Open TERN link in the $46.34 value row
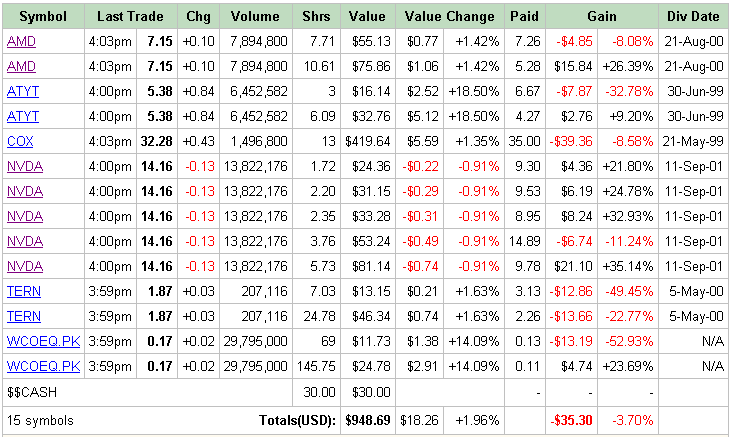 [24, 316]
